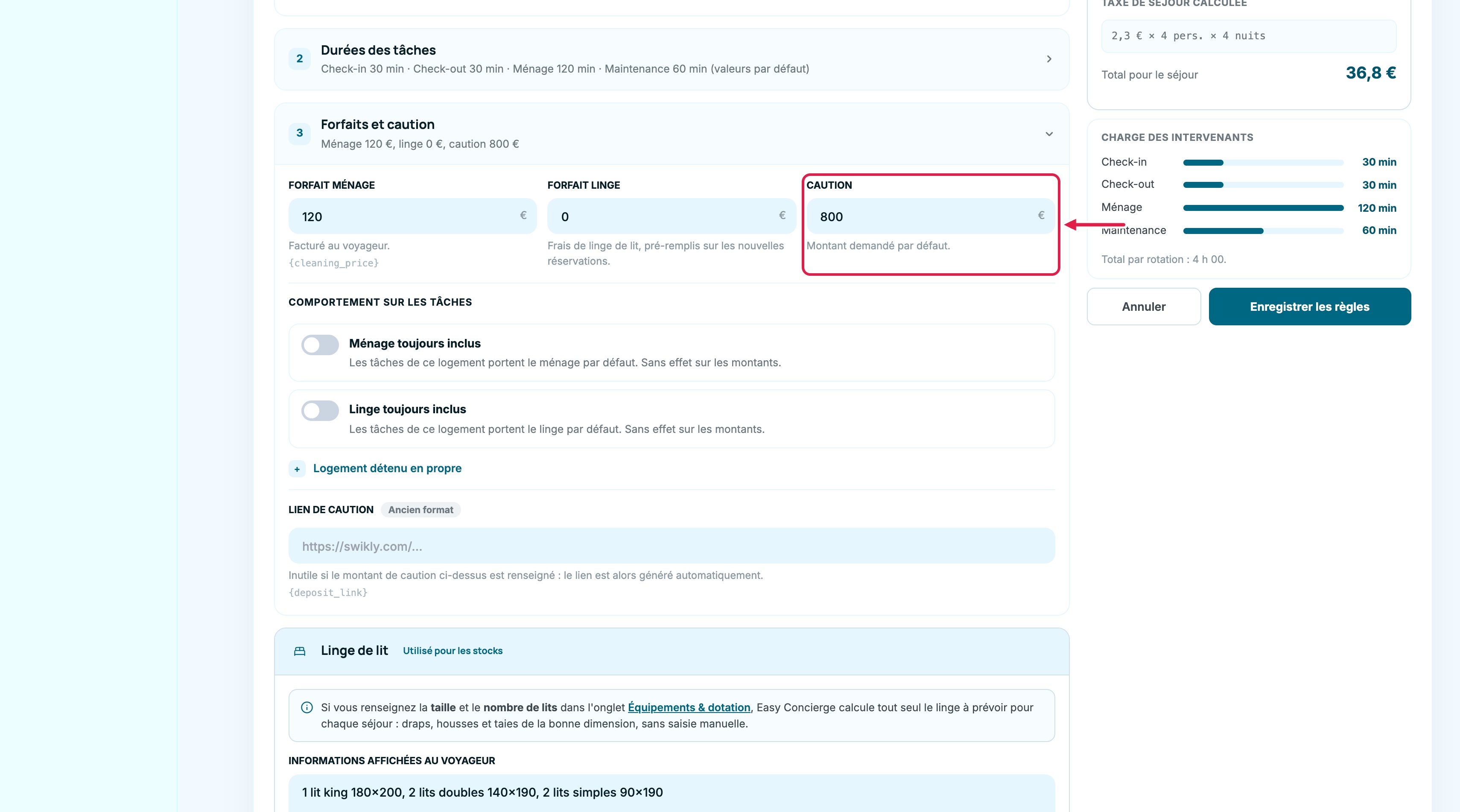Enable the Linge toujours inclus toggle
The width and height of the screenshot is (1460, 812).
320,410
